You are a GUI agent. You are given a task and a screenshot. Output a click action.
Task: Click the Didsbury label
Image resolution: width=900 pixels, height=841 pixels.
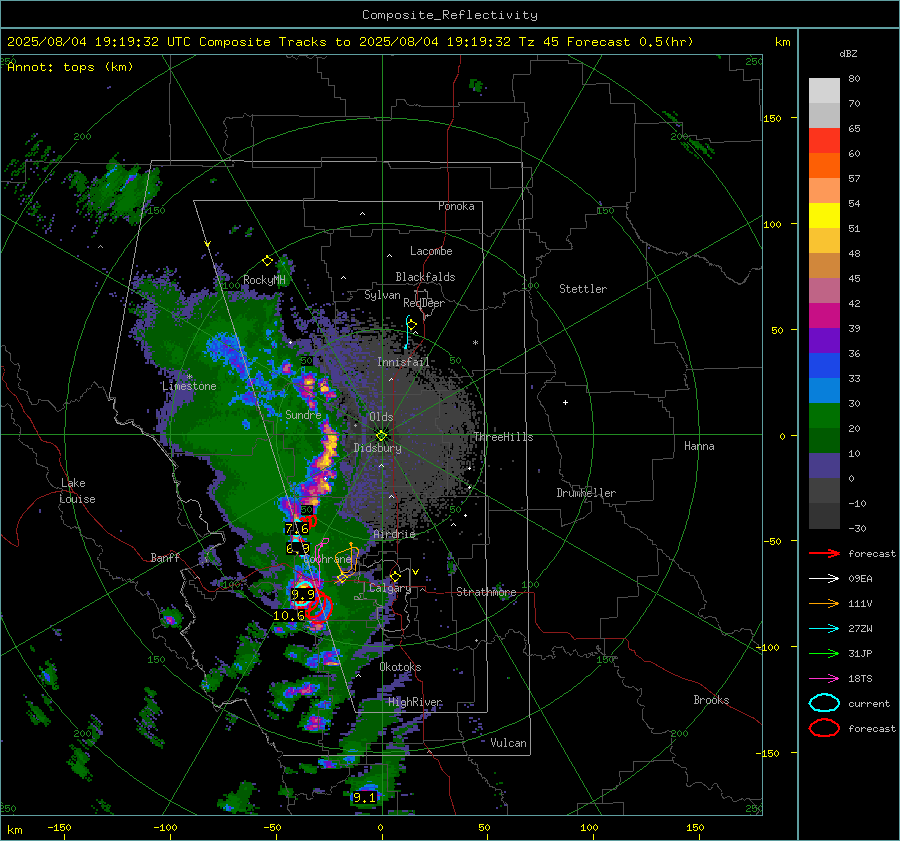tap(377, 448)
